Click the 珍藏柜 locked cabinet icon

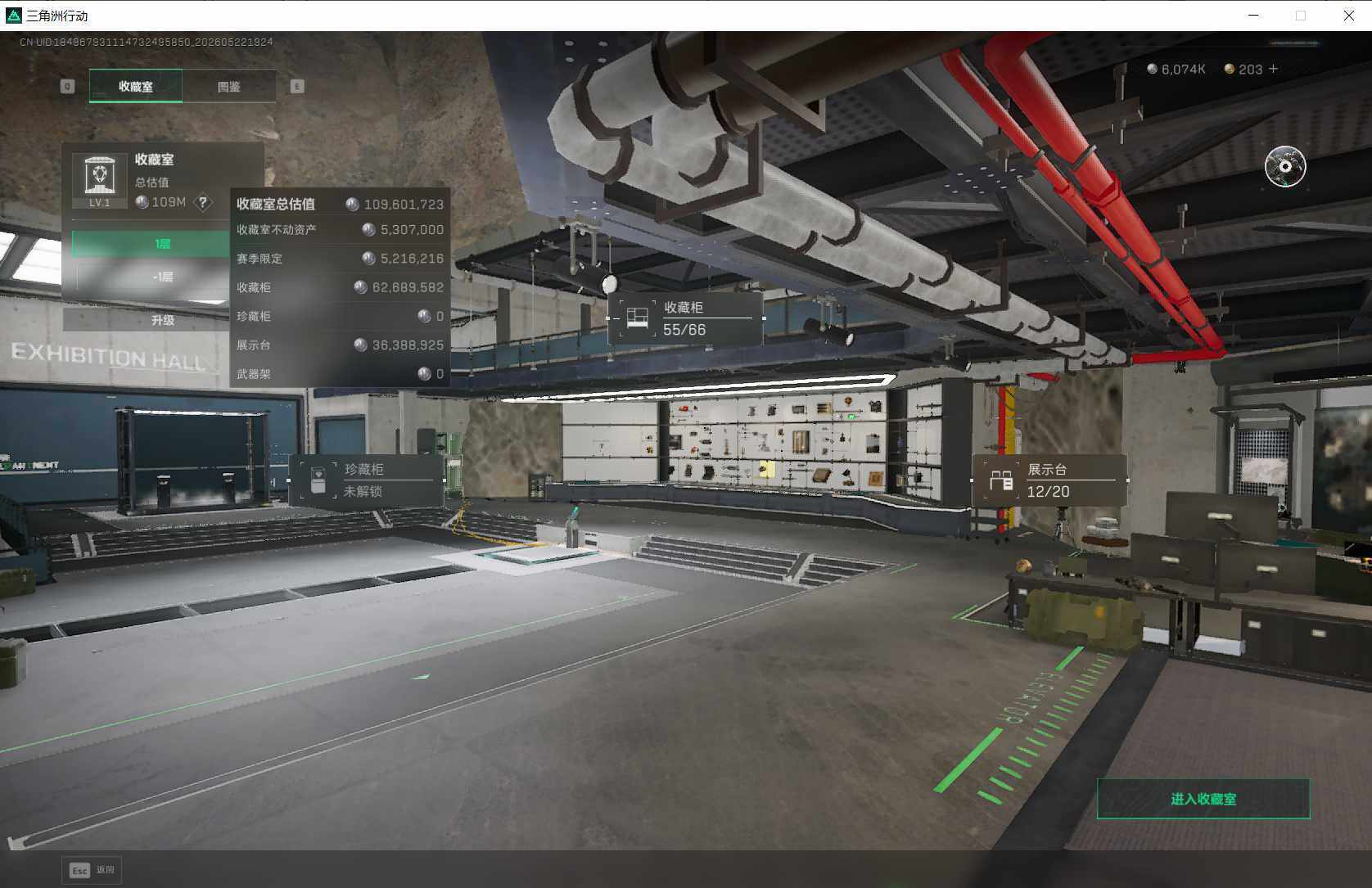coord(318,480)
